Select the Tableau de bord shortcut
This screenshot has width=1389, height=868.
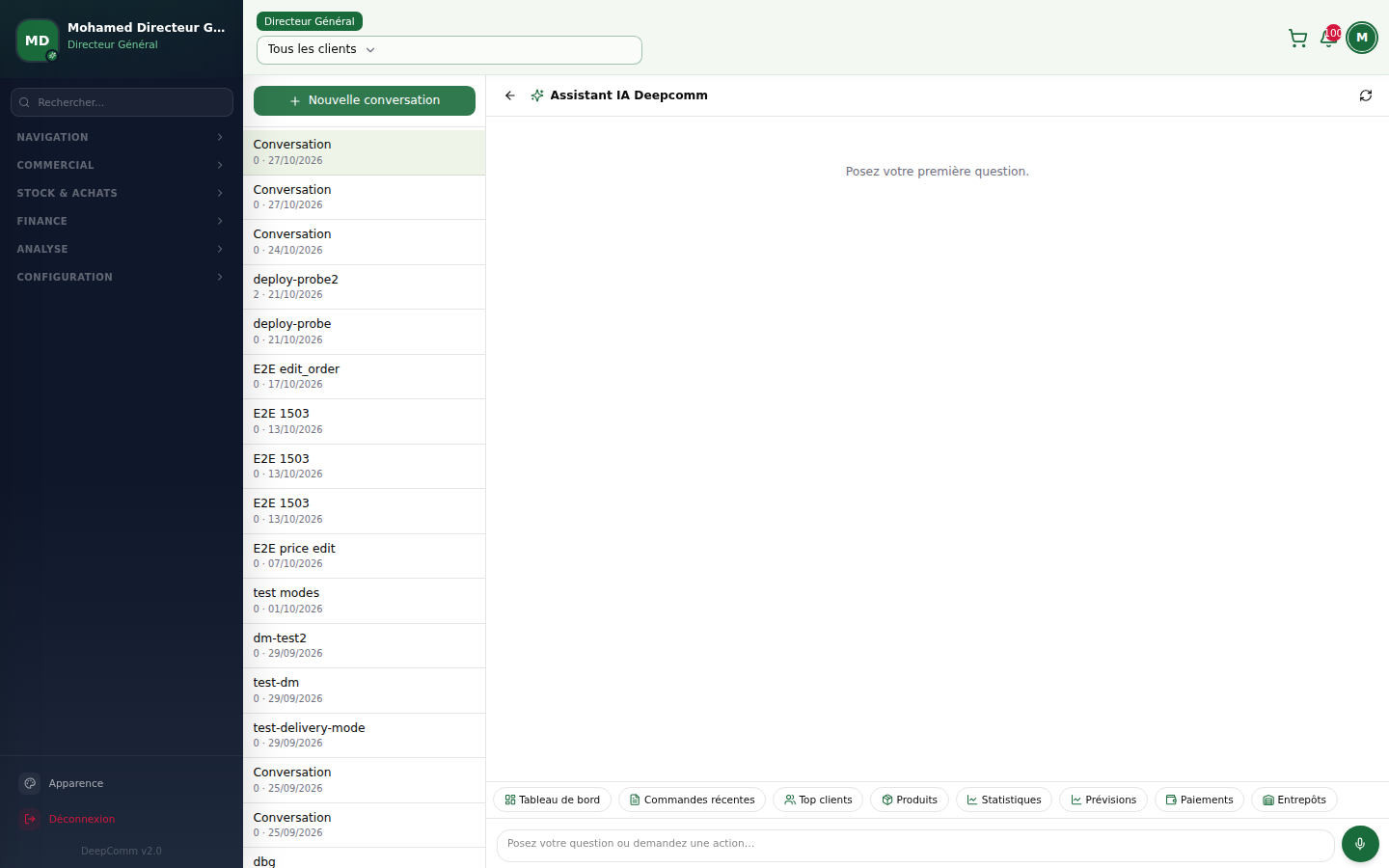click(553, 800)
